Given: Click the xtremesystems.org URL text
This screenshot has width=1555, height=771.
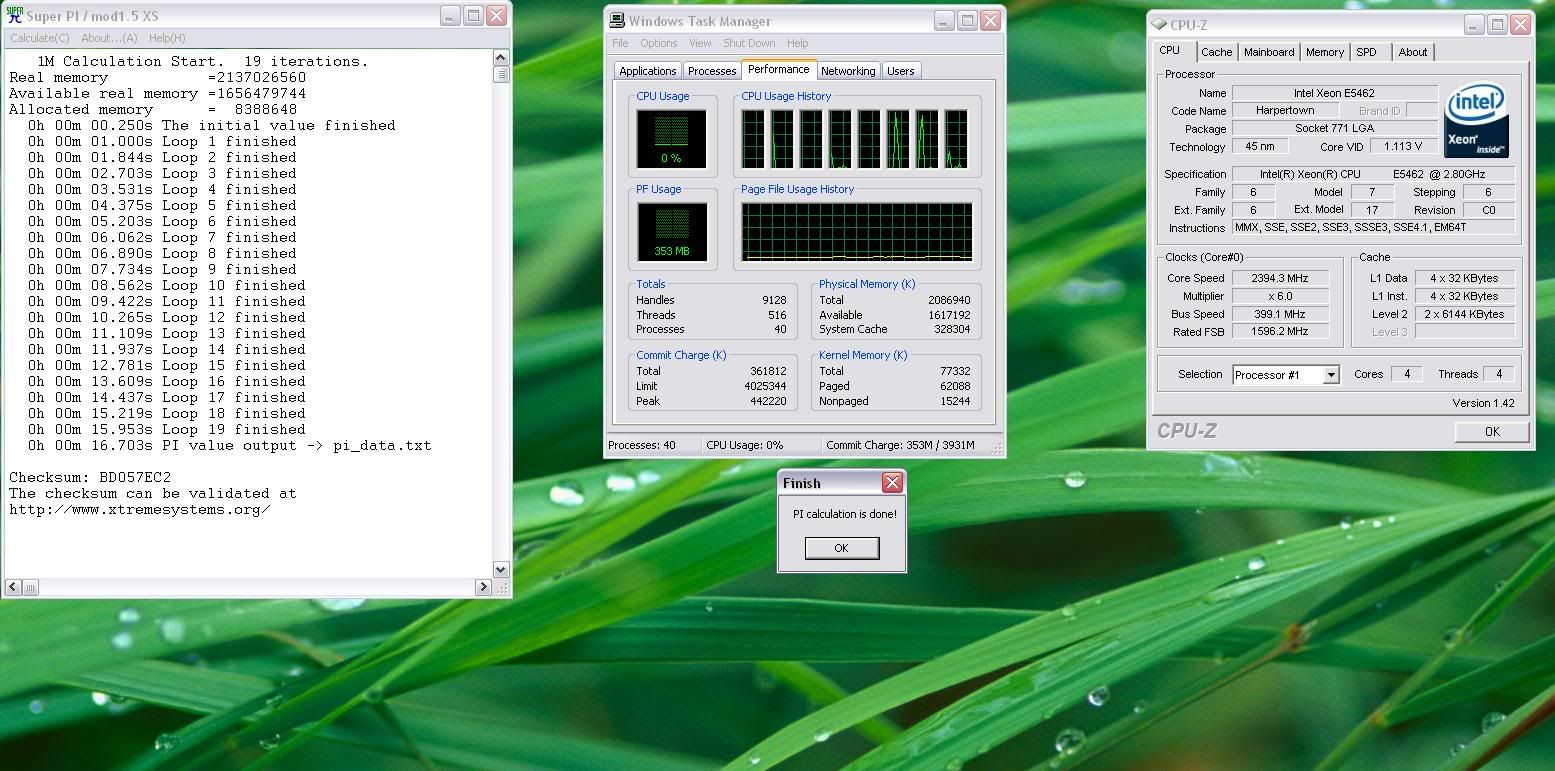Looking at the screenshot, I should (140, 509).
